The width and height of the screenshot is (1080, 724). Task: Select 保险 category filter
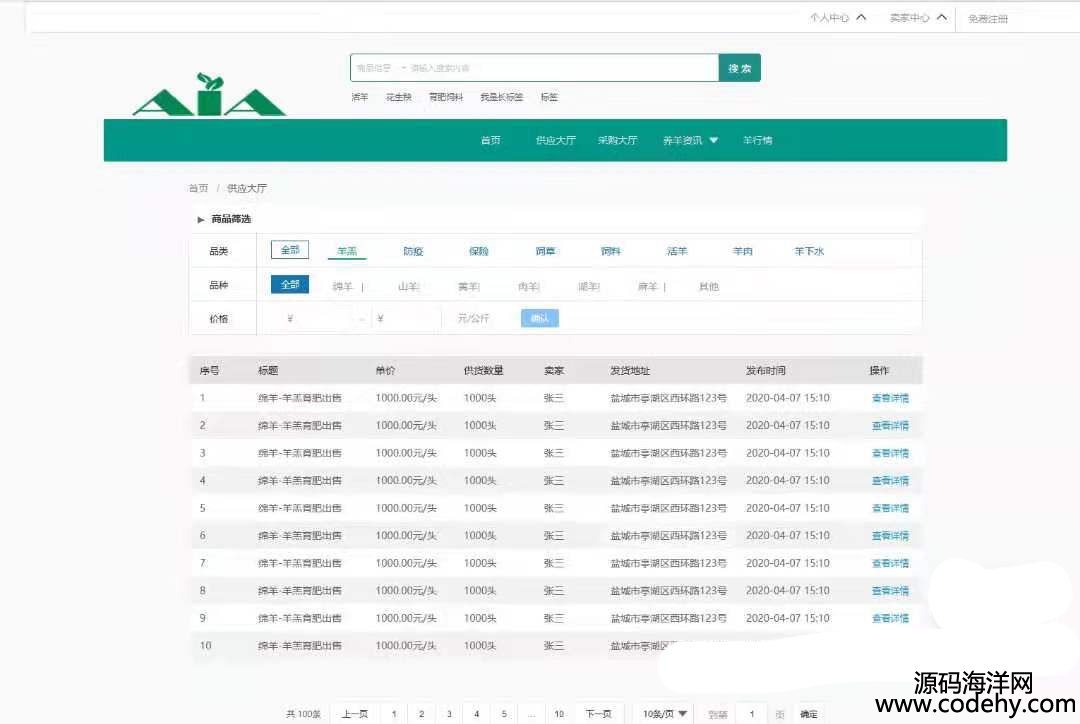pyautogui.click(x=479, y=251)
